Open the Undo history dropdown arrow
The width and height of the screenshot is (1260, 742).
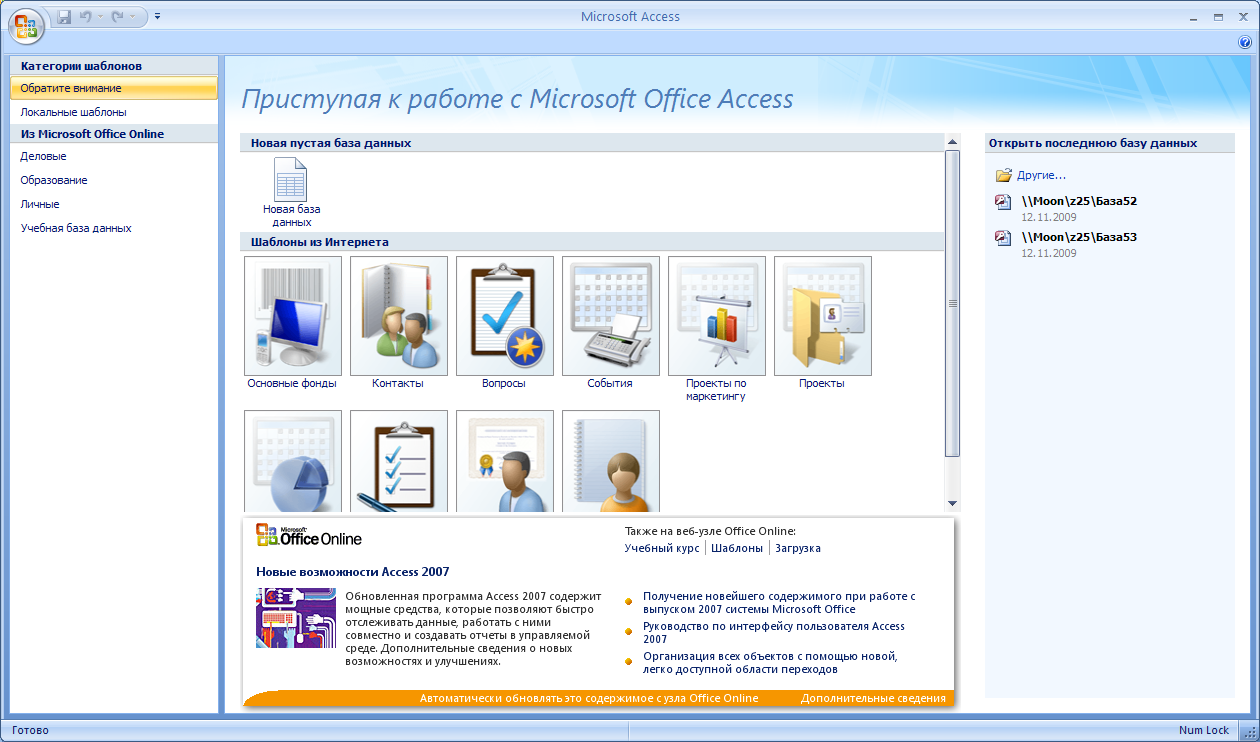[100, 17]
